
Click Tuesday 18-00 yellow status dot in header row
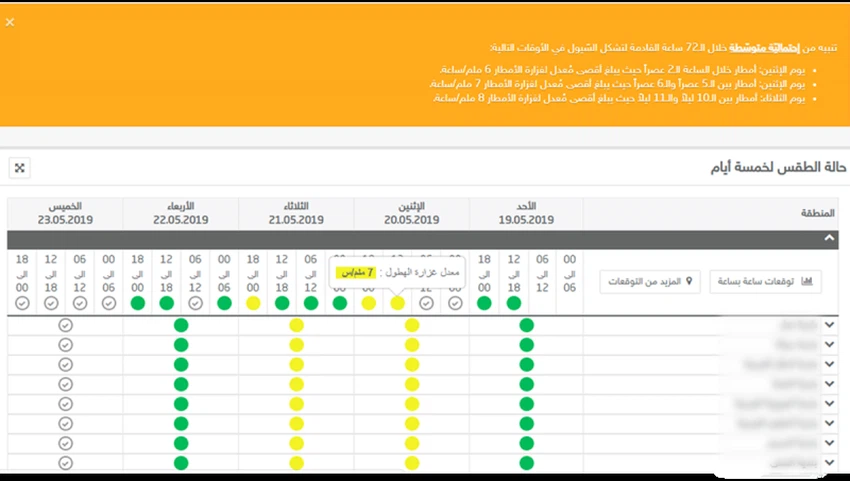point(253,303)
